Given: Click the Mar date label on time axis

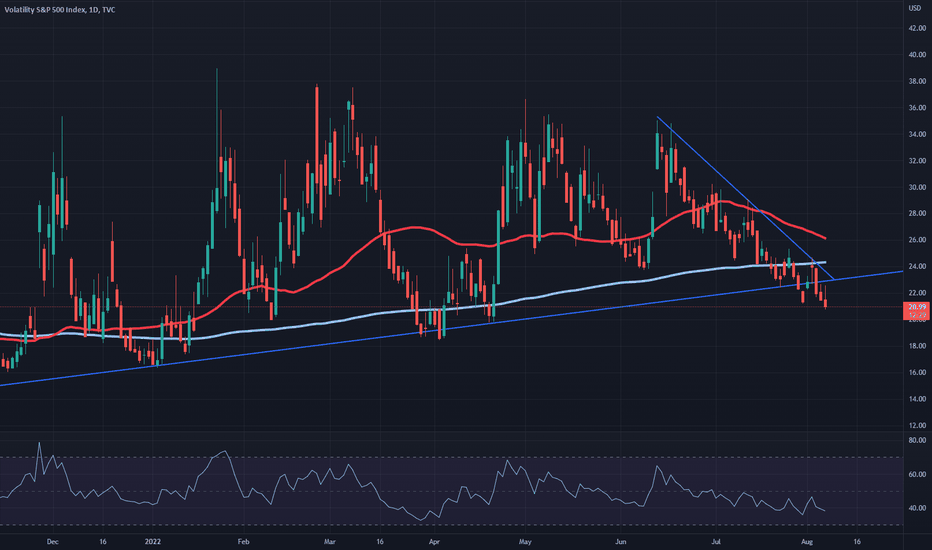Looking at the screenshot, I should (330, 542).
